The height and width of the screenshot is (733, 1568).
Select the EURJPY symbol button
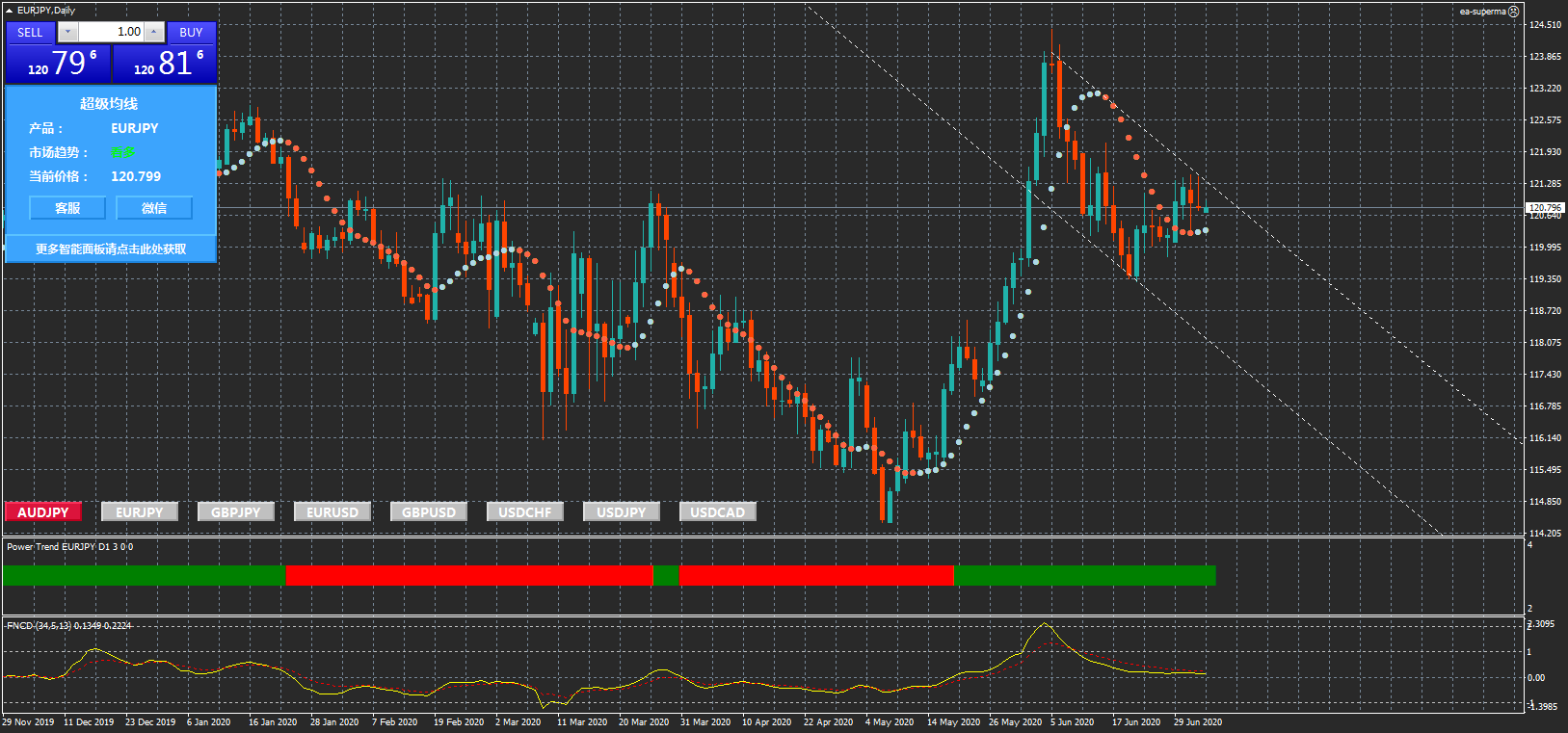point(140,512)
